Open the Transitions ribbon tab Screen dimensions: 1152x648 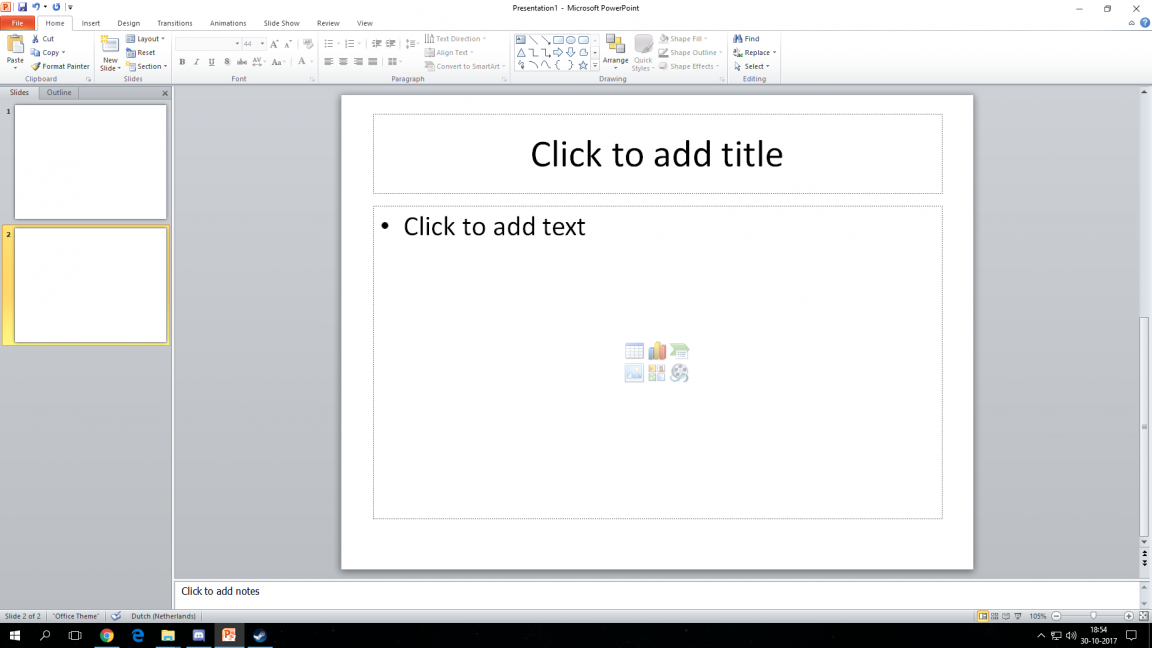pyautogui.click(x=174, y=23)
